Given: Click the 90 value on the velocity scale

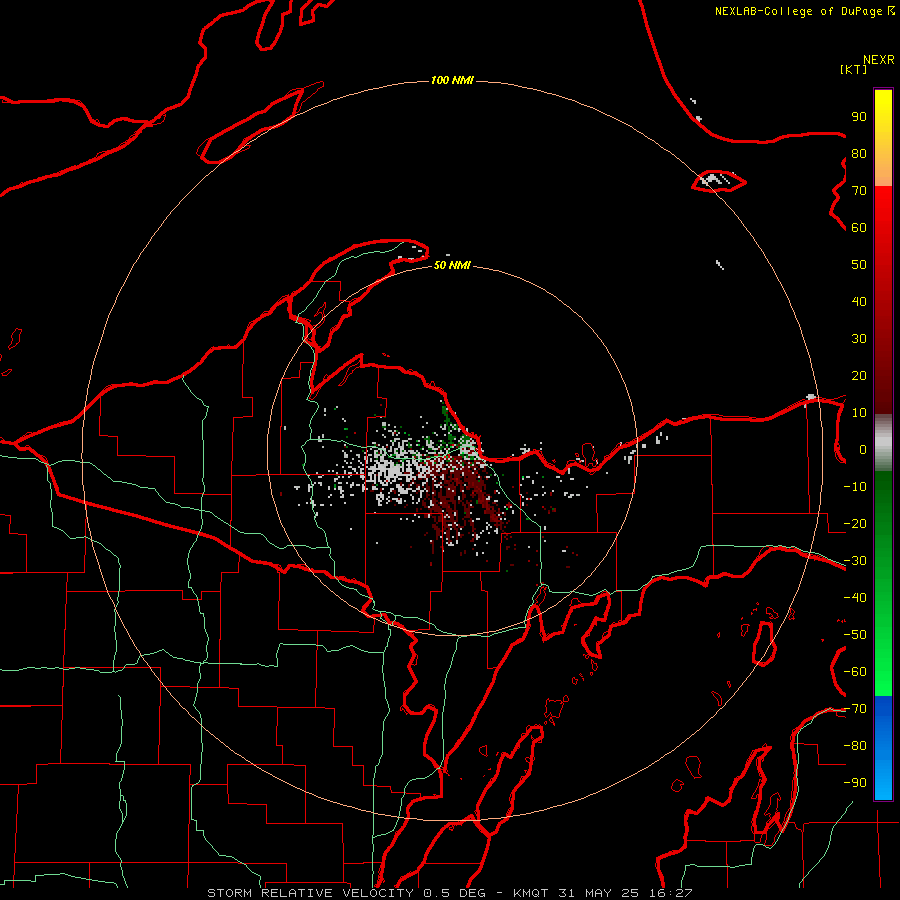Looking at the screenshot, I should 859,117.
